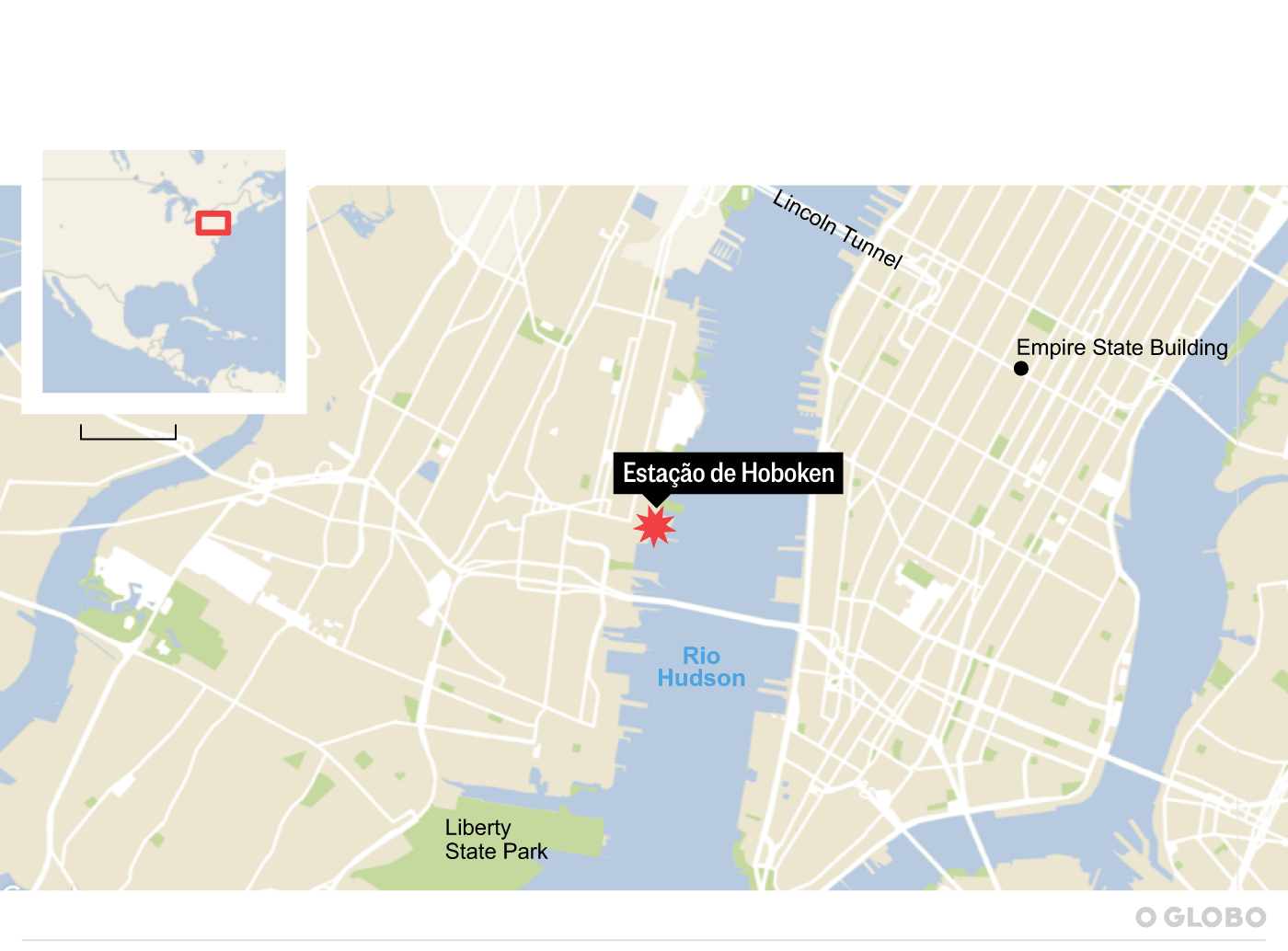Click the Gulf of Mexico on the inset map
The image size is (1288, 951).
point(158,308)
